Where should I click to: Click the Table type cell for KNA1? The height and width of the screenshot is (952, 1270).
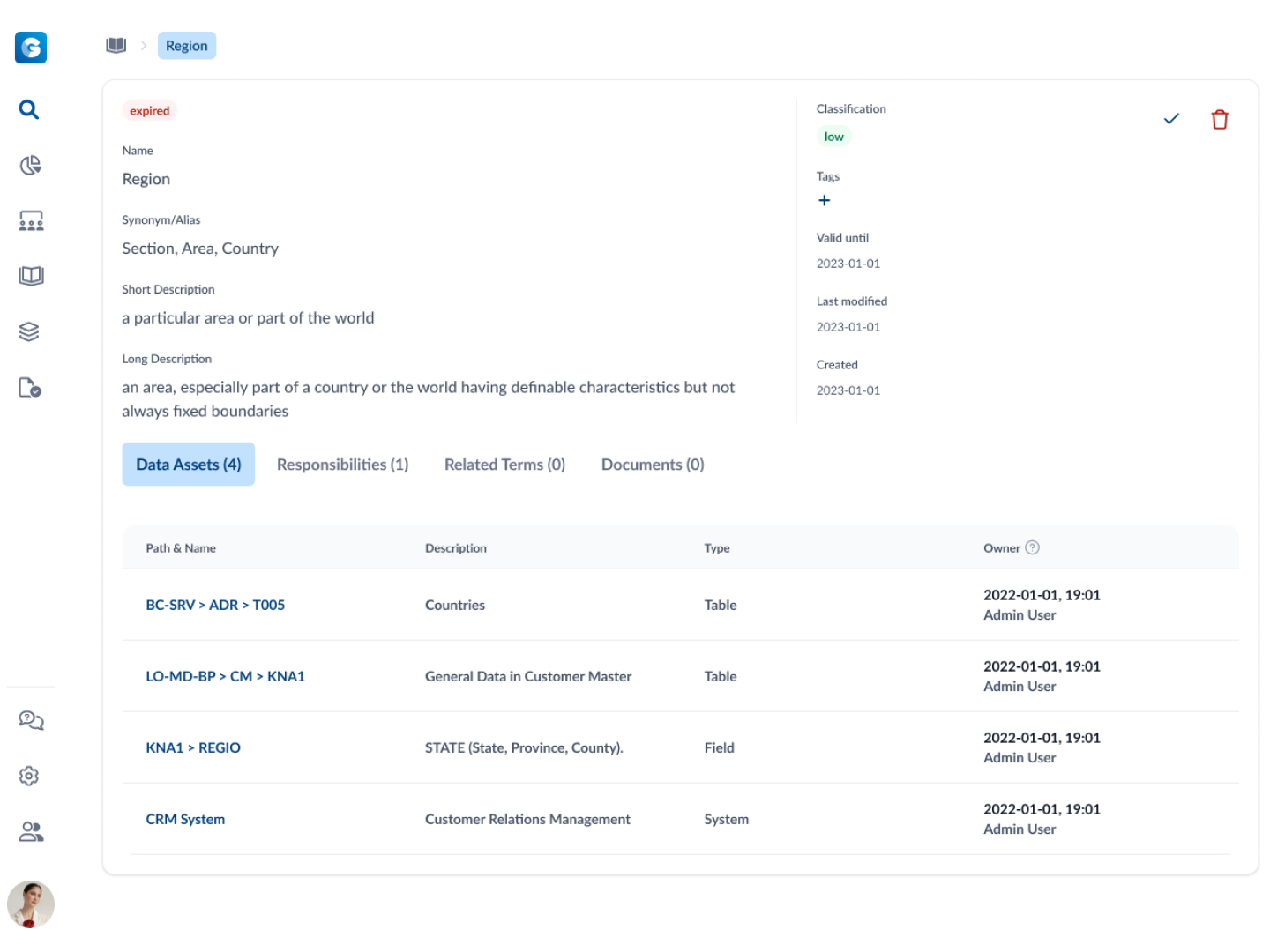pyautogui.click(x=721, y=676)
